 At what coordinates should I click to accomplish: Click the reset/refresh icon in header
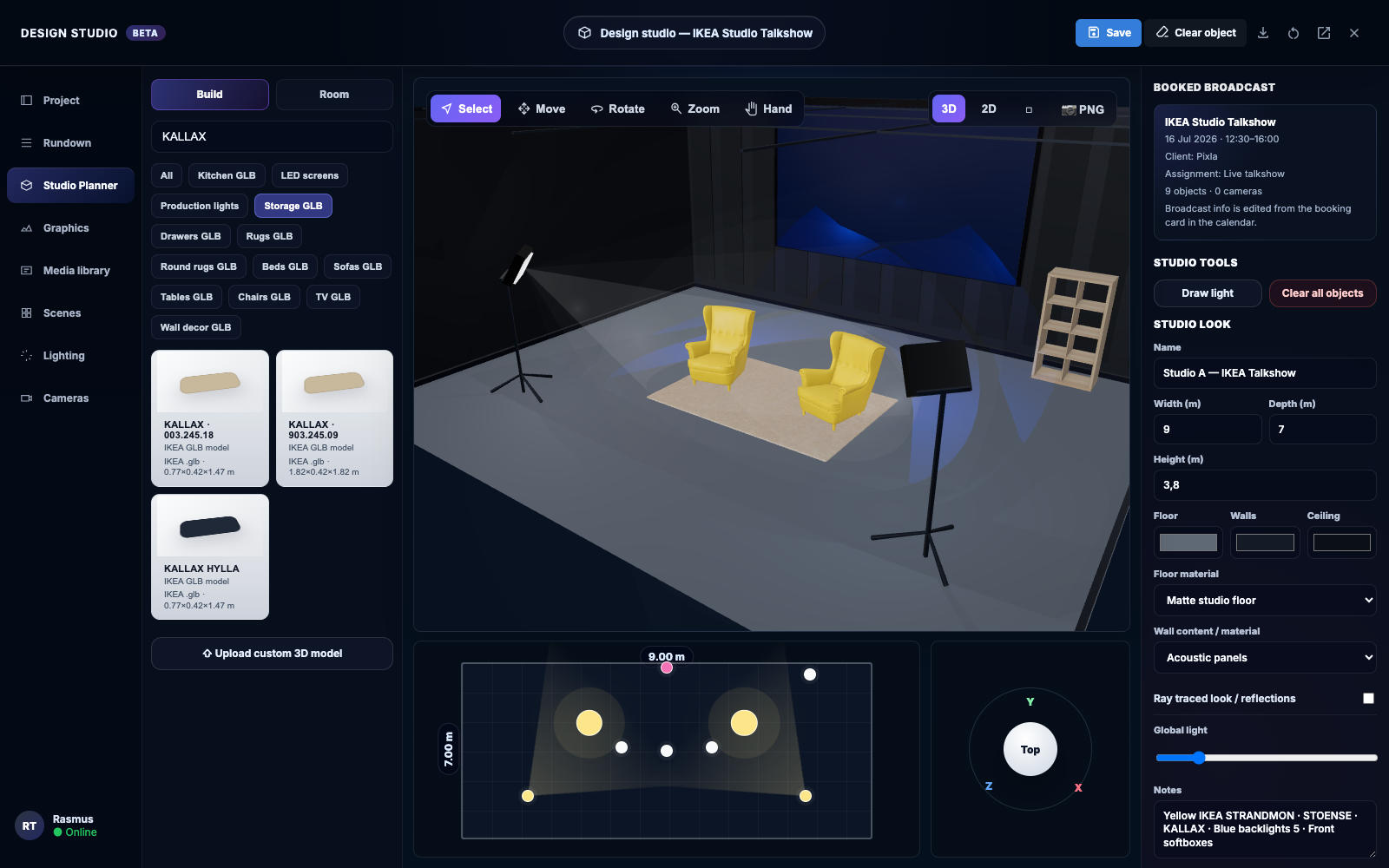(x=1294, y=33)
